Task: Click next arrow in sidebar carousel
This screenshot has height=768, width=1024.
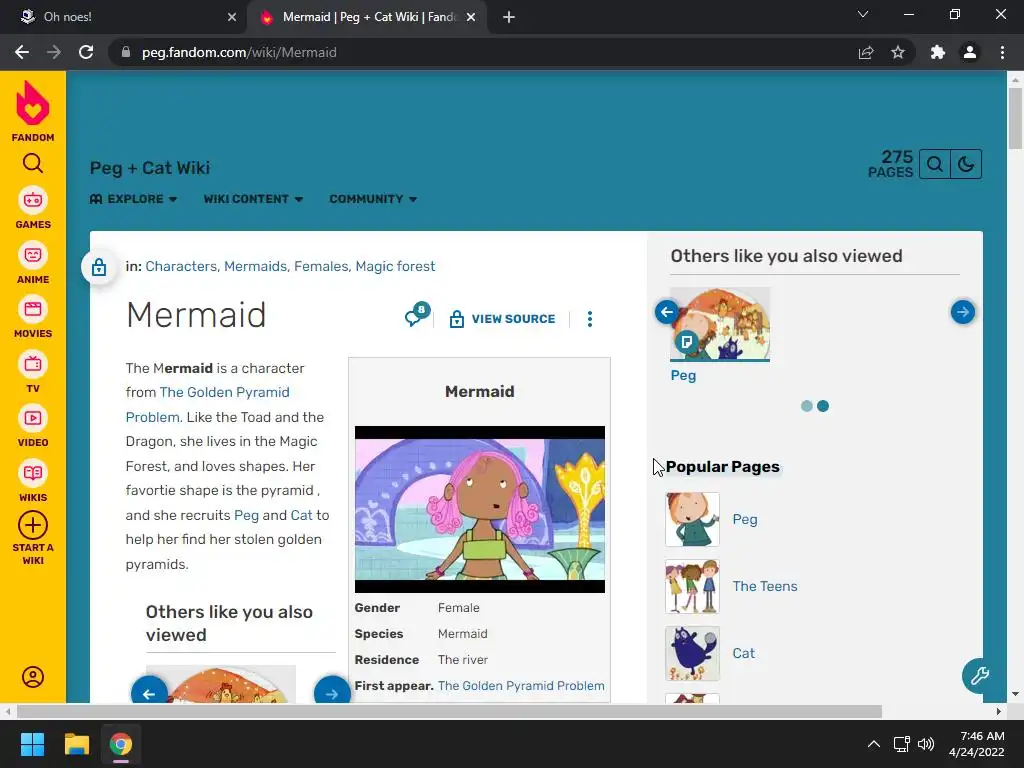Action: point(963,312)
